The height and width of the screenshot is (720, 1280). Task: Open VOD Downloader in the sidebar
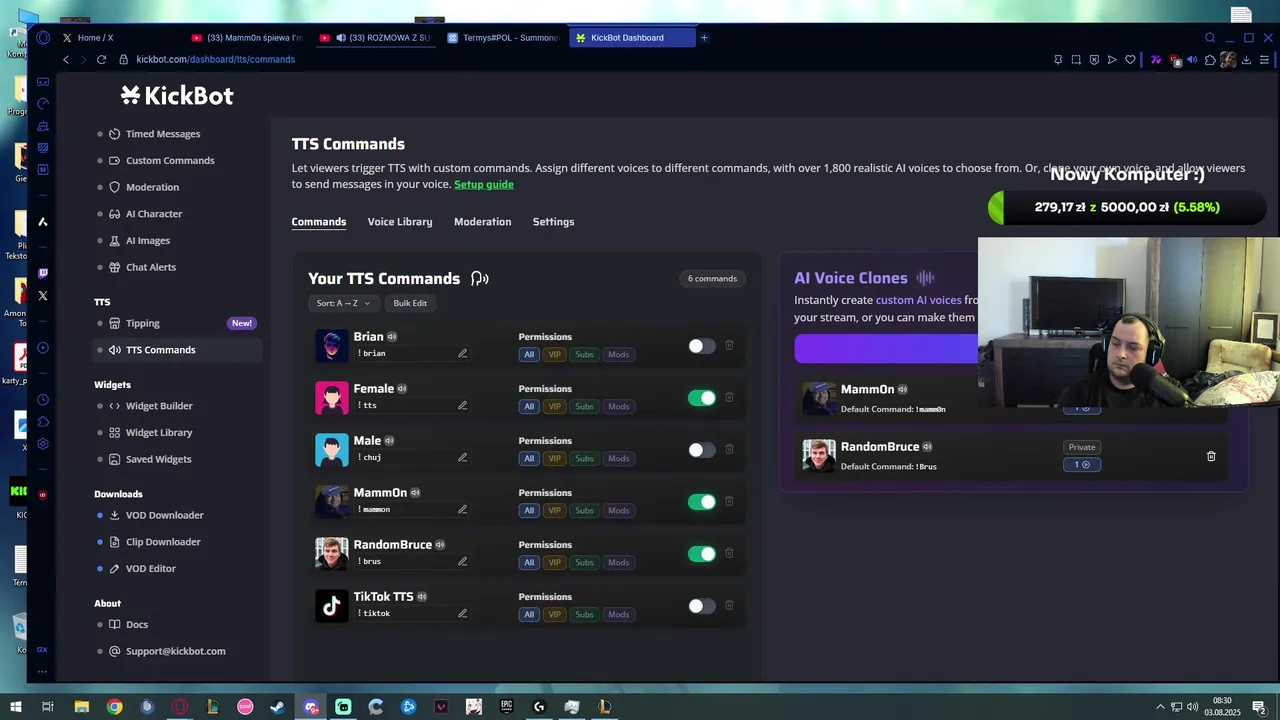(165, 515)
